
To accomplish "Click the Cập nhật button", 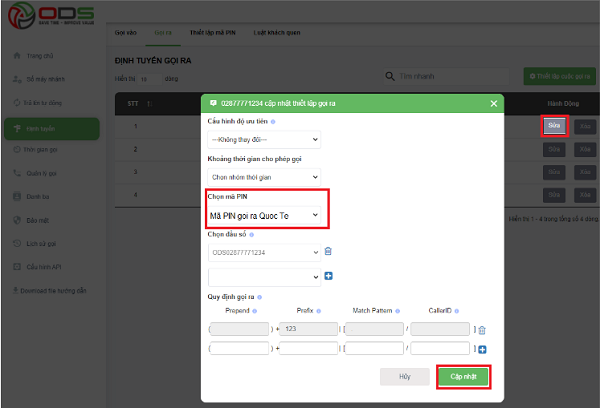I will 463,377.
